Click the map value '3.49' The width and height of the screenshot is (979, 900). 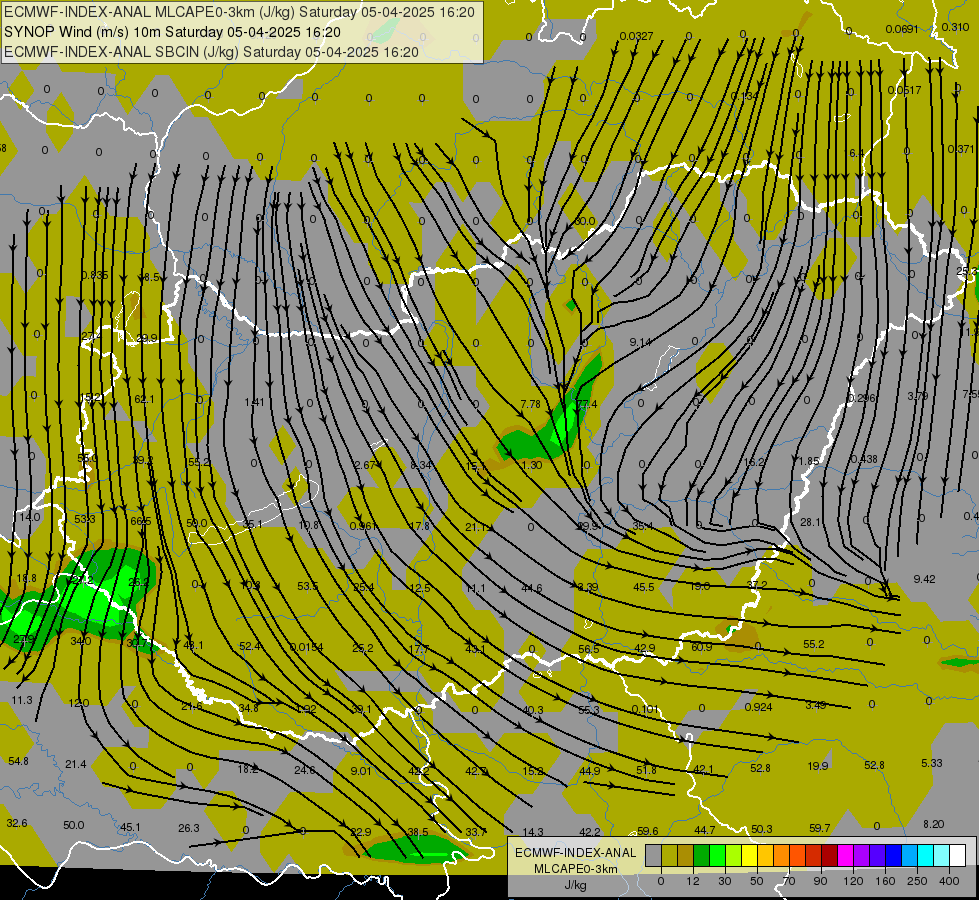(815, 705)
